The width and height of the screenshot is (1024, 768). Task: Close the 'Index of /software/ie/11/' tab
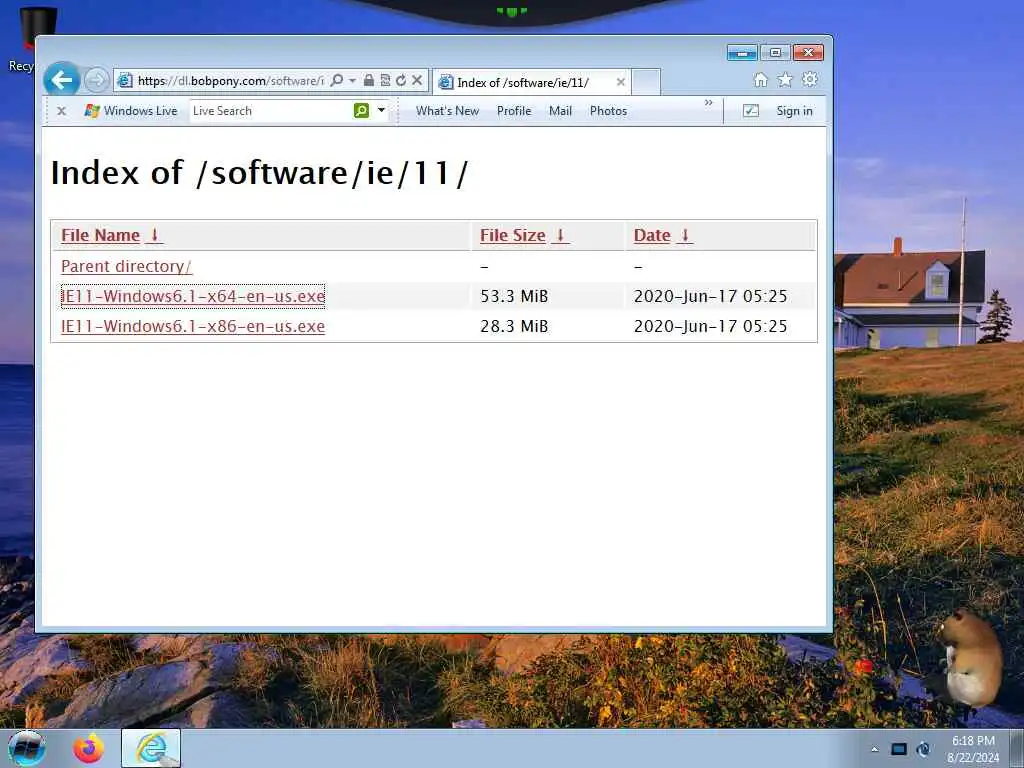[x=620, y=82]
